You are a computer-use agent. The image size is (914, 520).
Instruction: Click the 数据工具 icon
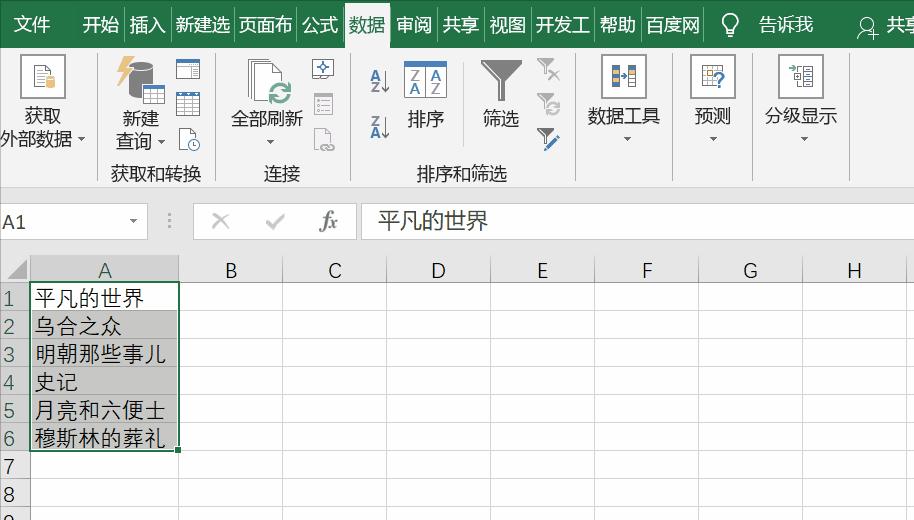[x=624, y=76]
